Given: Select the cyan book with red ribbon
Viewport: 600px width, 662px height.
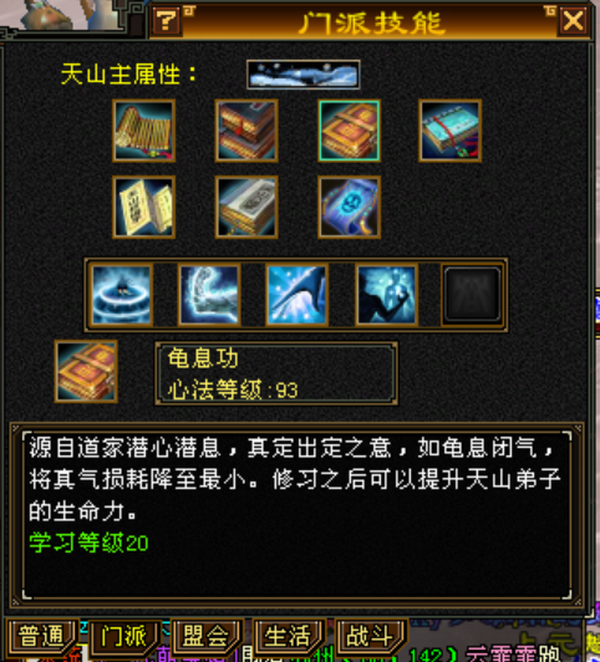Looking at the screenshot, I should point(450,131).
